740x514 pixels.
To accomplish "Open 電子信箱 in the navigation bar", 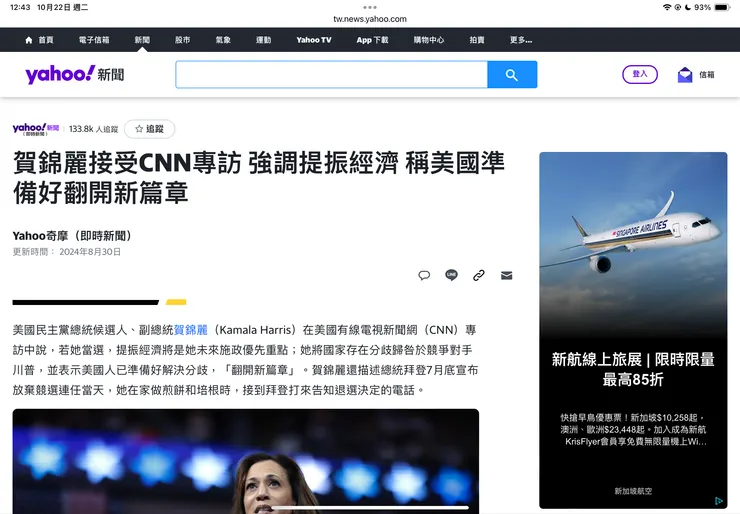I will (94, 40).
